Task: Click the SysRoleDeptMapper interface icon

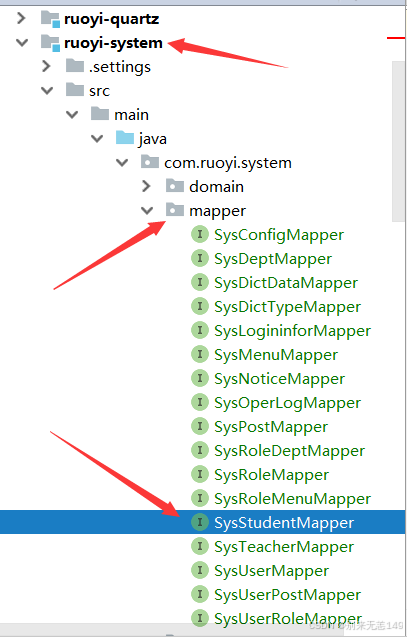Action: 200,450
